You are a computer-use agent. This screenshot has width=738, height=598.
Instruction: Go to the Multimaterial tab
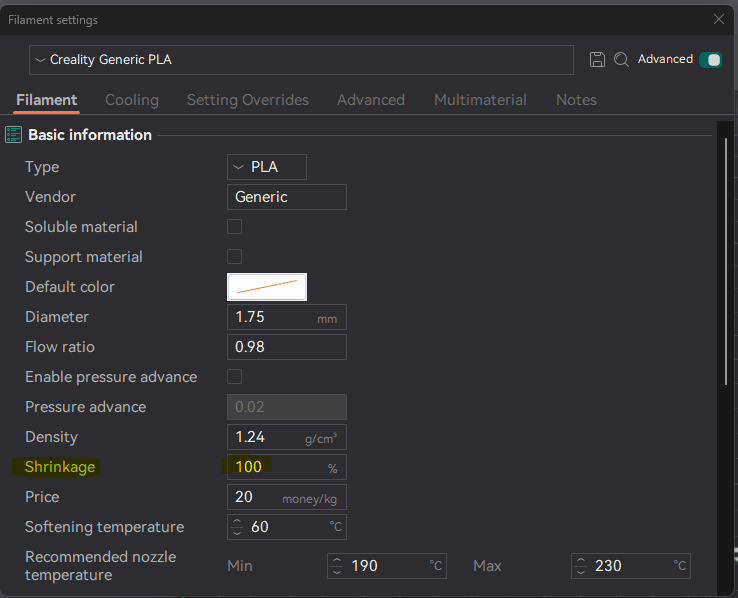click(x=480, y=100)
